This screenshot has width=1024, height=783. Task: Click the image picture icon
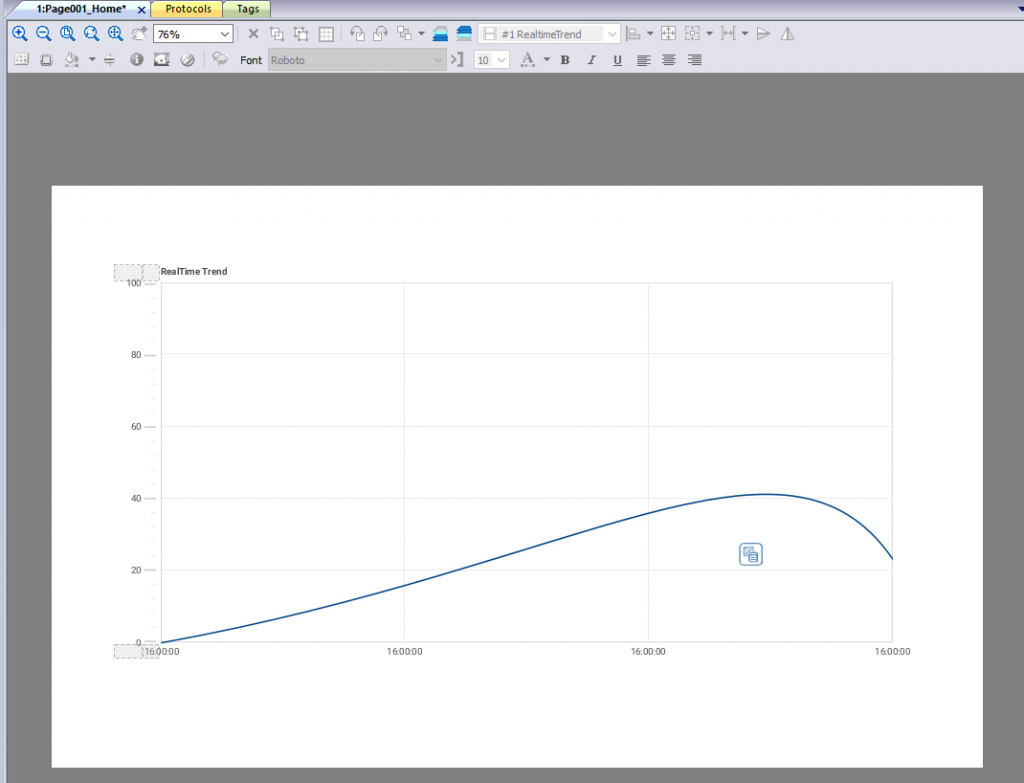(x=162, y=60)
